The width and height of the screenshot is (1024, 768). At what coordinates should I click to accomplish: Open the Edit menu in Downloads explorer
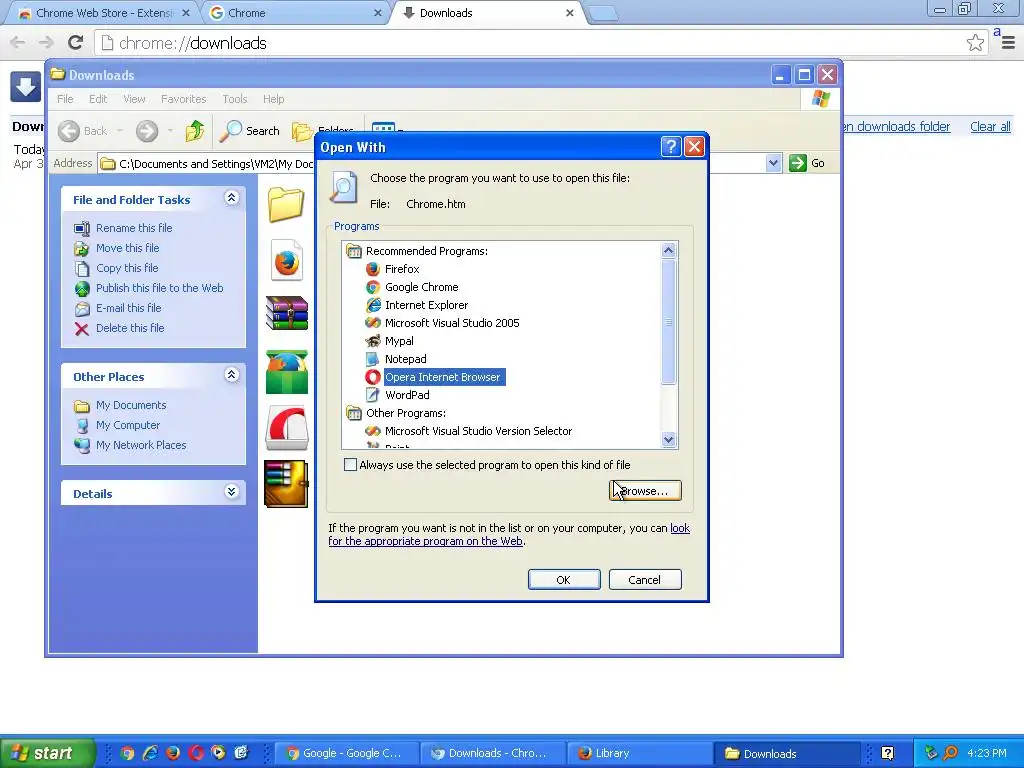98,99
